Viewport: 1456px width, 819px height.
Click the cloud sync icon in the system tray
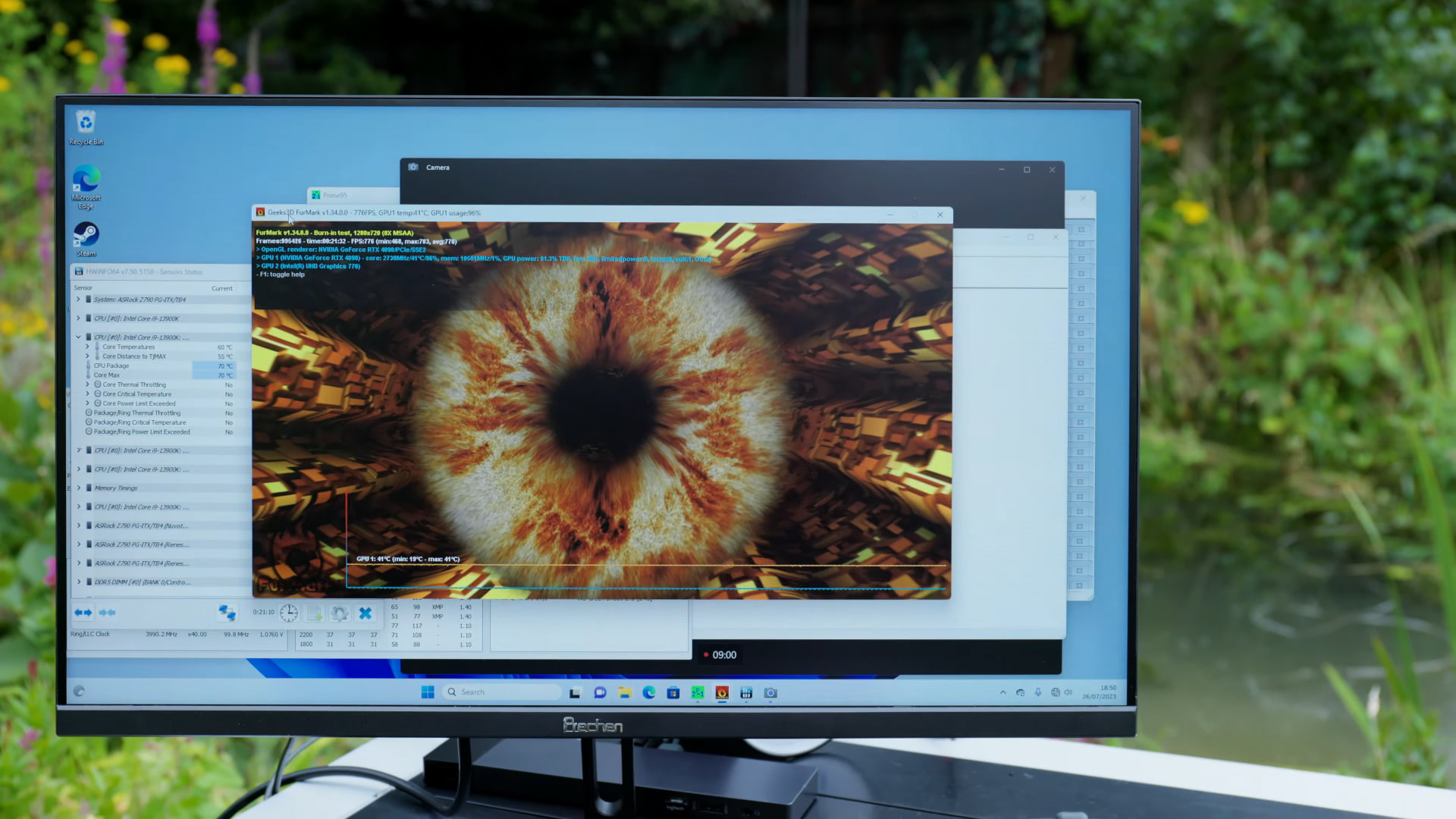(1020, 692)
